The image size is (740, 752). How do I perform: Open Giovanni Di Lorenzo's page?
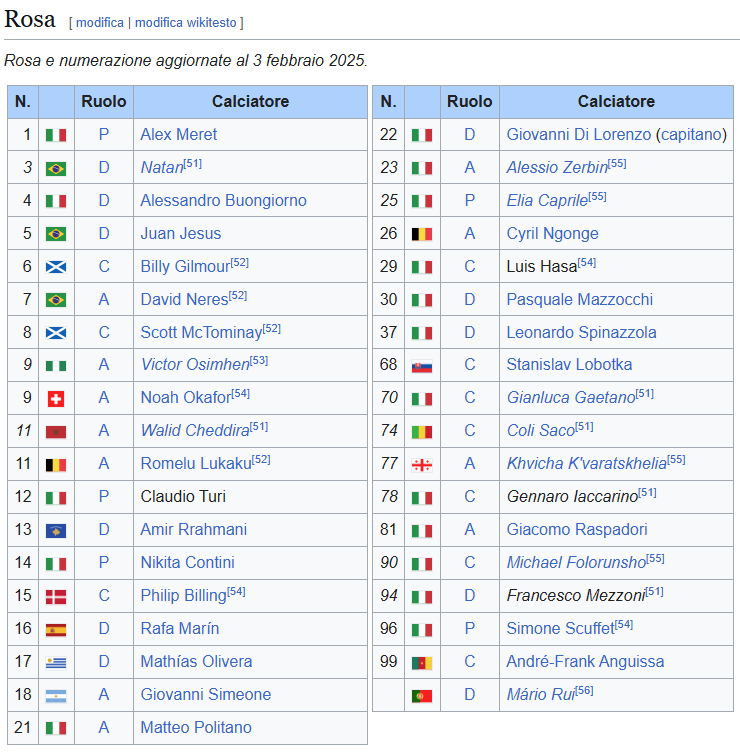pos(579,134)
